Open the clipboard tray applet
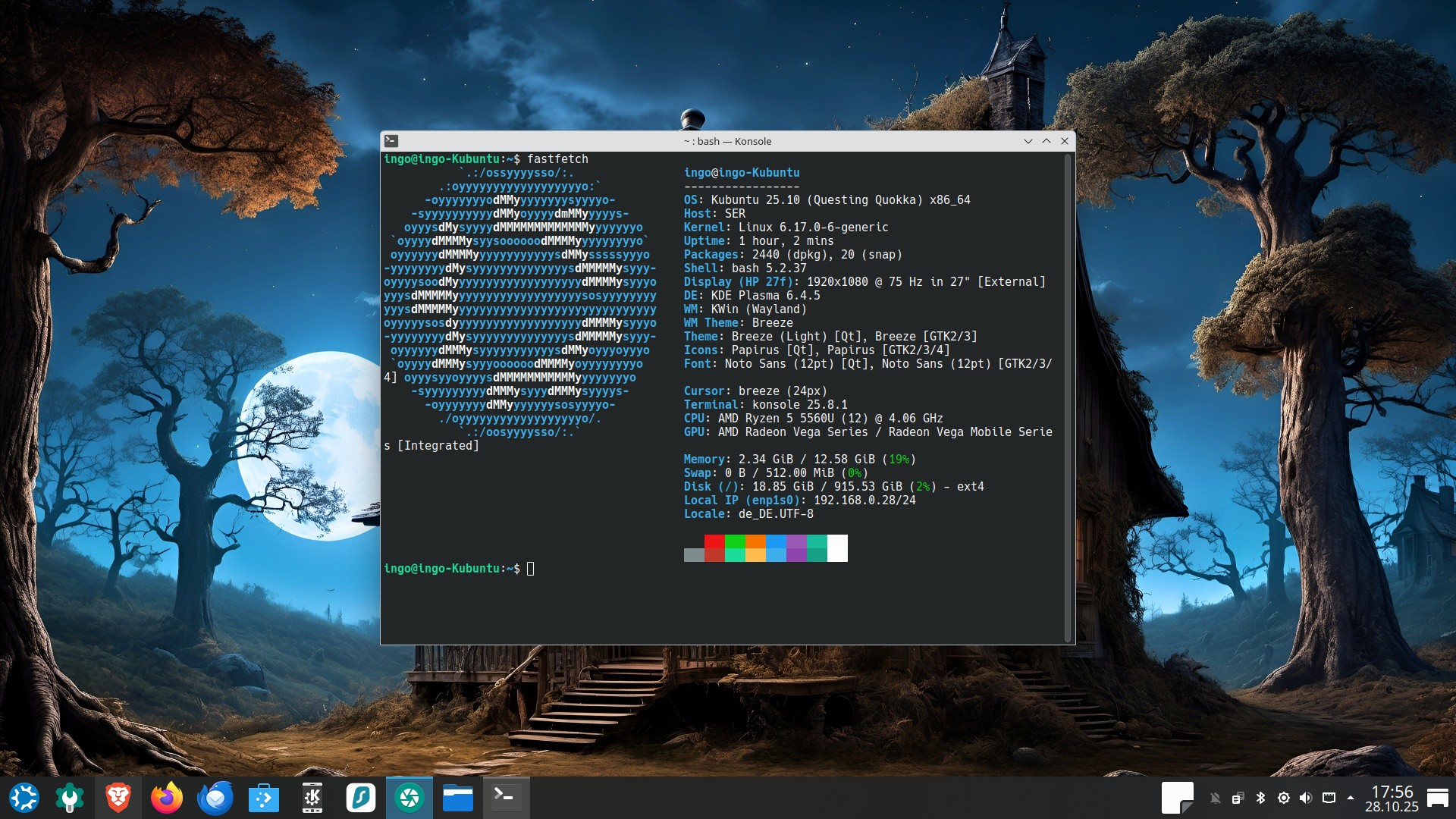Image resolution: width=1456 pixels, height=819 pixels. click(1238, 798)
